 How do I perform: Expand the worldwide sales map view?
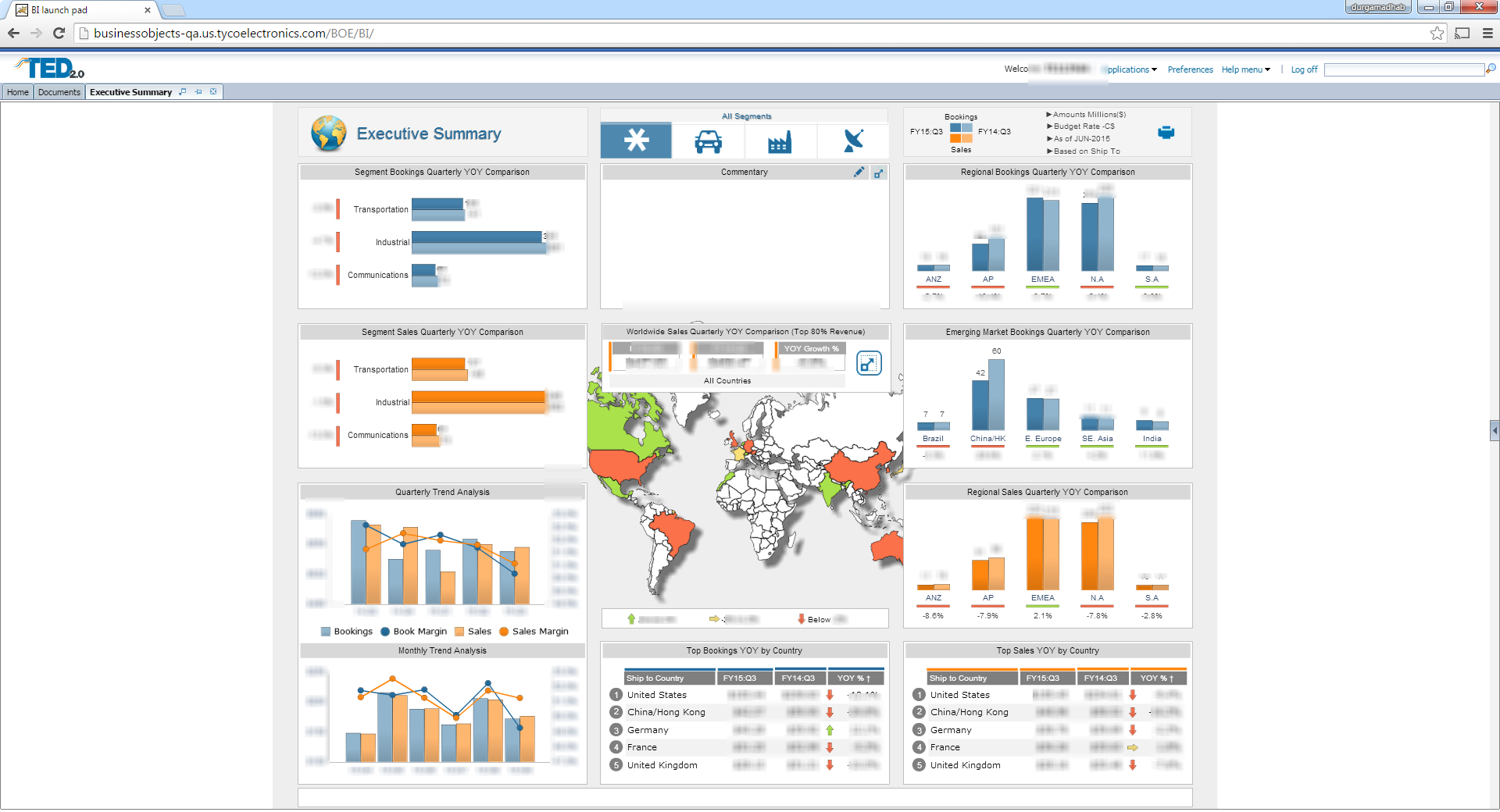coord(869,363)
